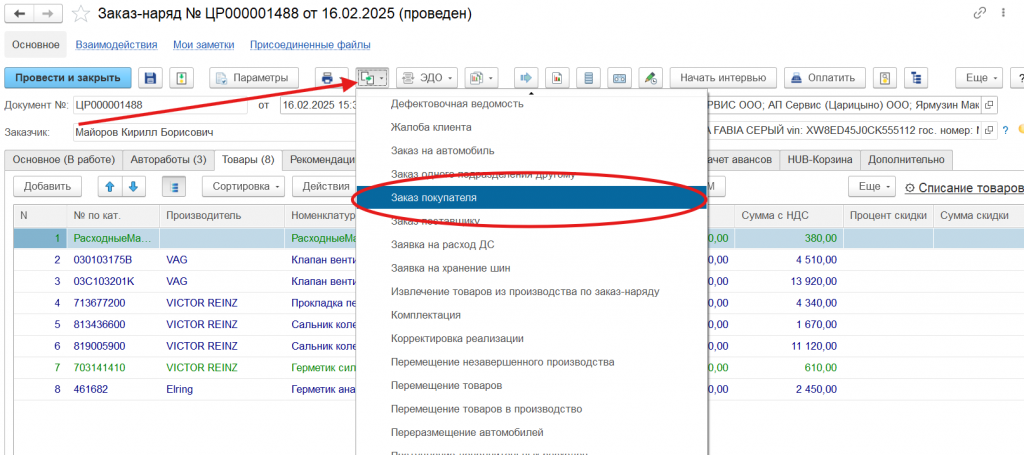Click the move row up arrow
The height and width of the screenshot is (455, 1024).
(109, 186)
